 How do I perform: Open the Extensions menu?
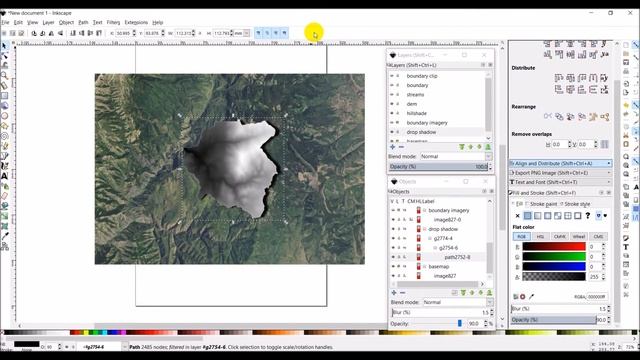click(136, 22)
